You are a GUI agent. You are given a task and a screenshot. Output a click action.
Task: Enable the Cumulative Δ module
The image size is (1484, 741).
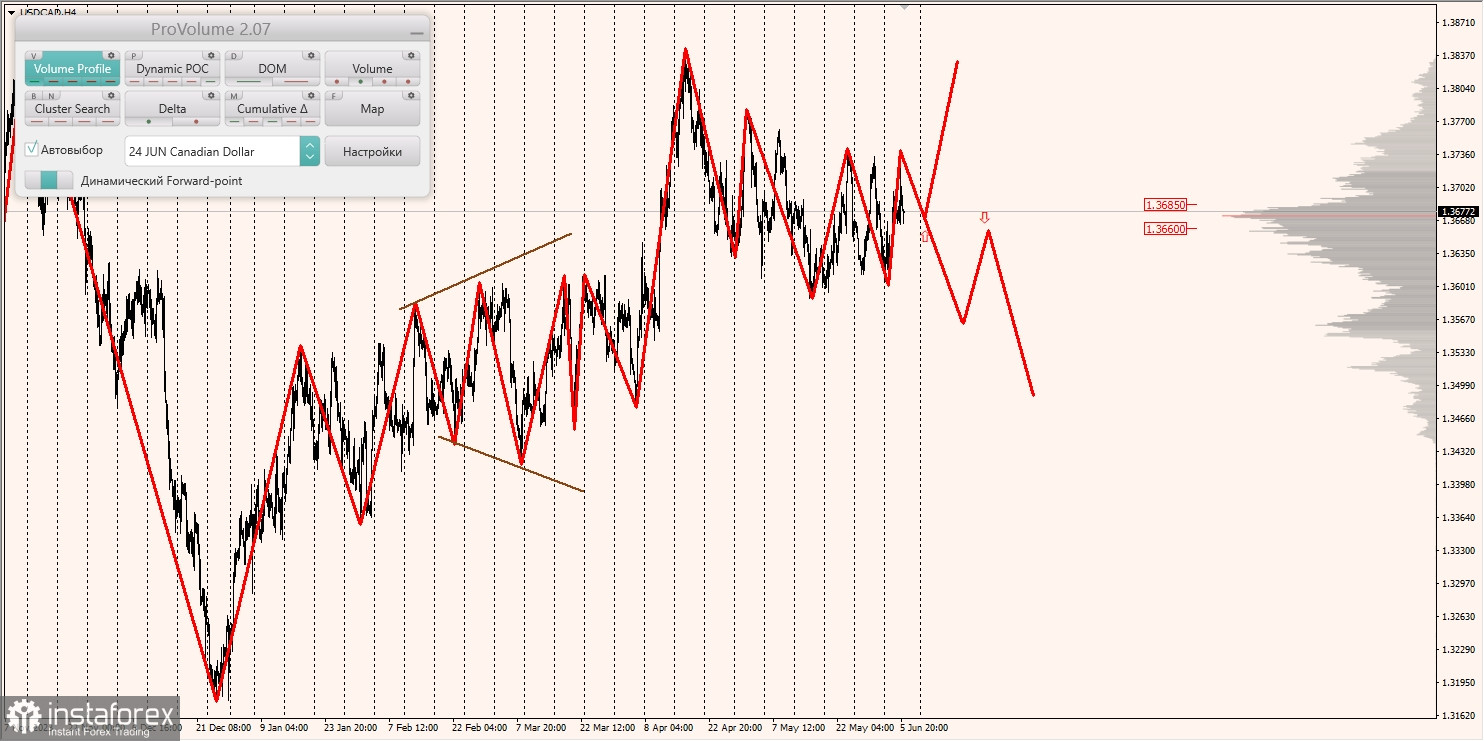coord(272,109)
